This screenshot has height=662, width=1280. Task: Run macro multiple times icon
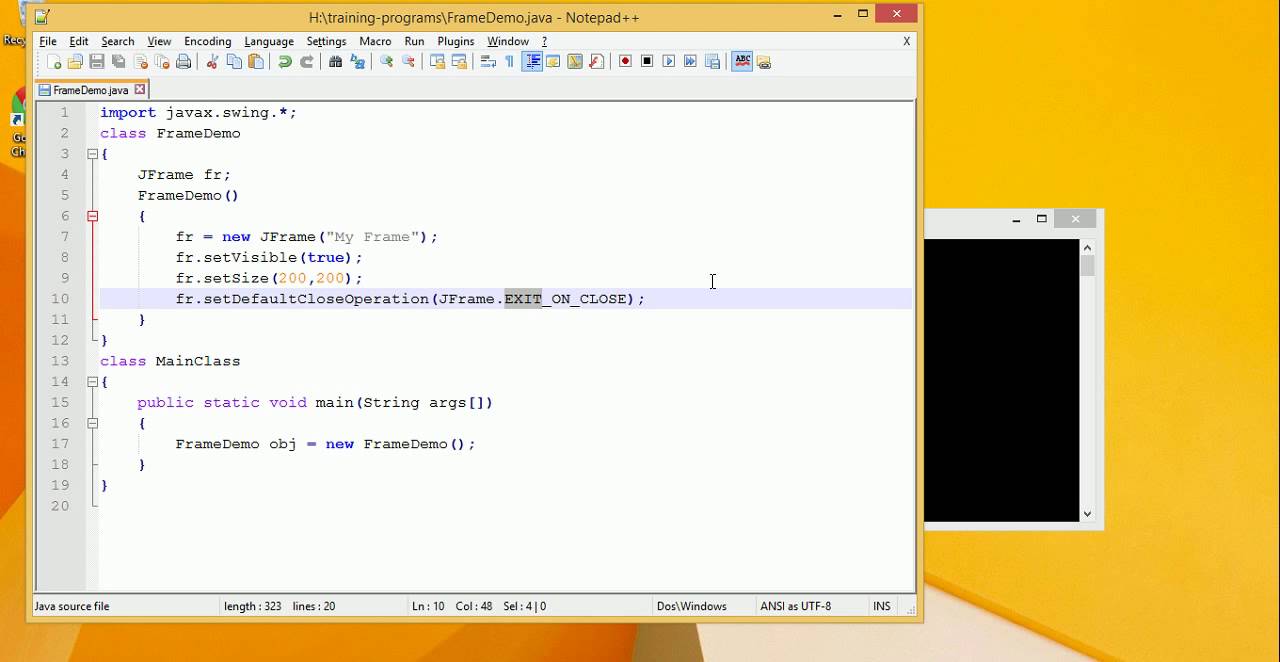click(691, 62)
